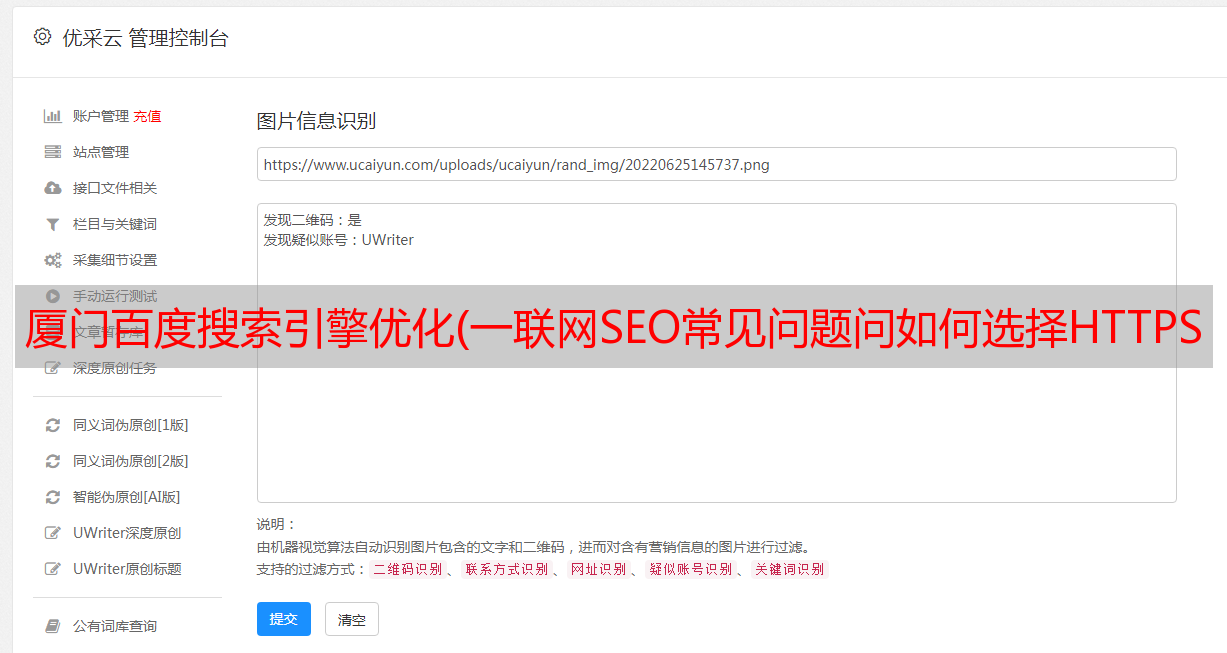Click inside the recognition results text area

(716, 353)
